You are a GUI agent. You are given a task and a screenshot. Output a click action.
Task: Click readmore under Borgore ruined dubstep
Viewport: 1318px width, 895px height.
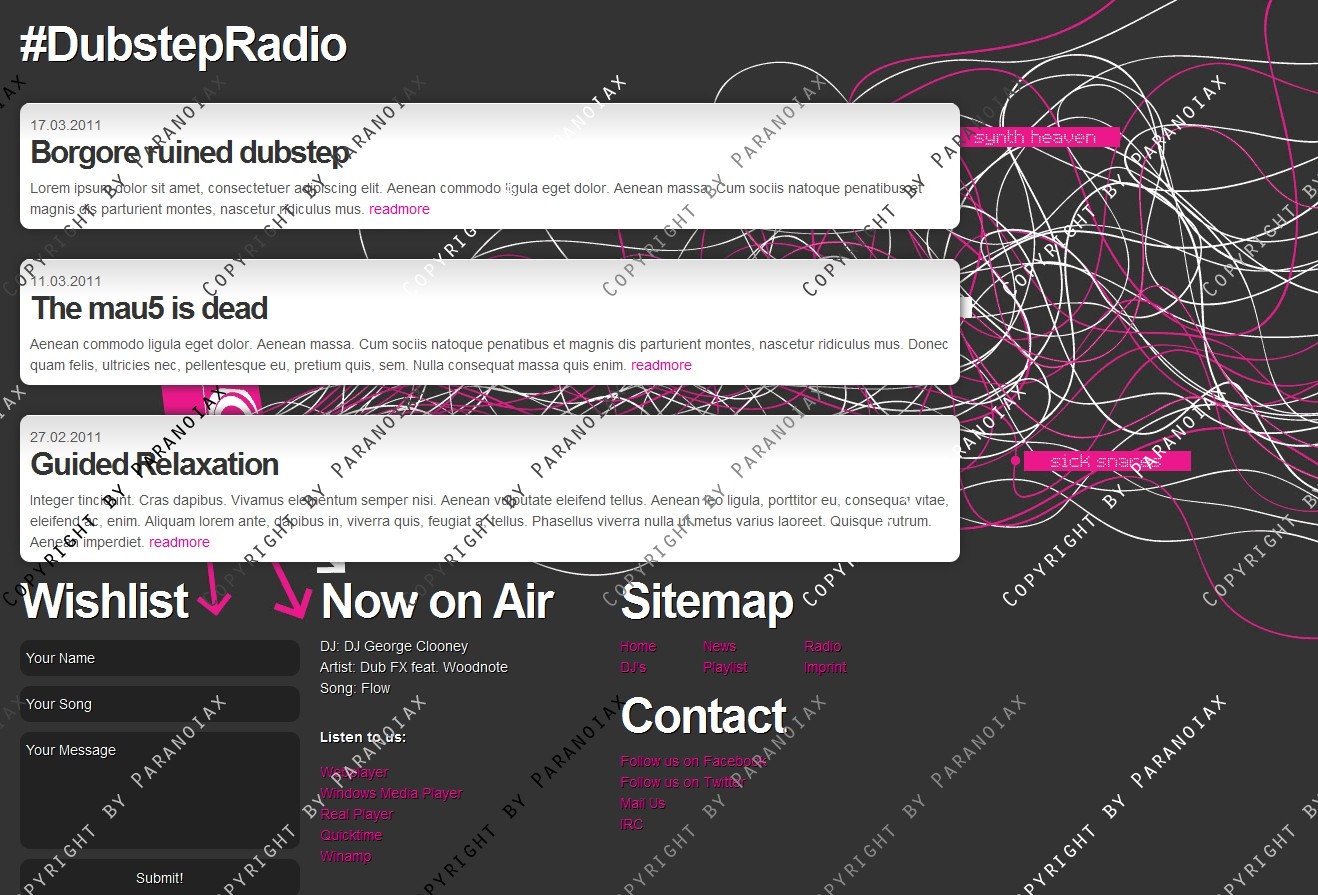click(399, 209)
